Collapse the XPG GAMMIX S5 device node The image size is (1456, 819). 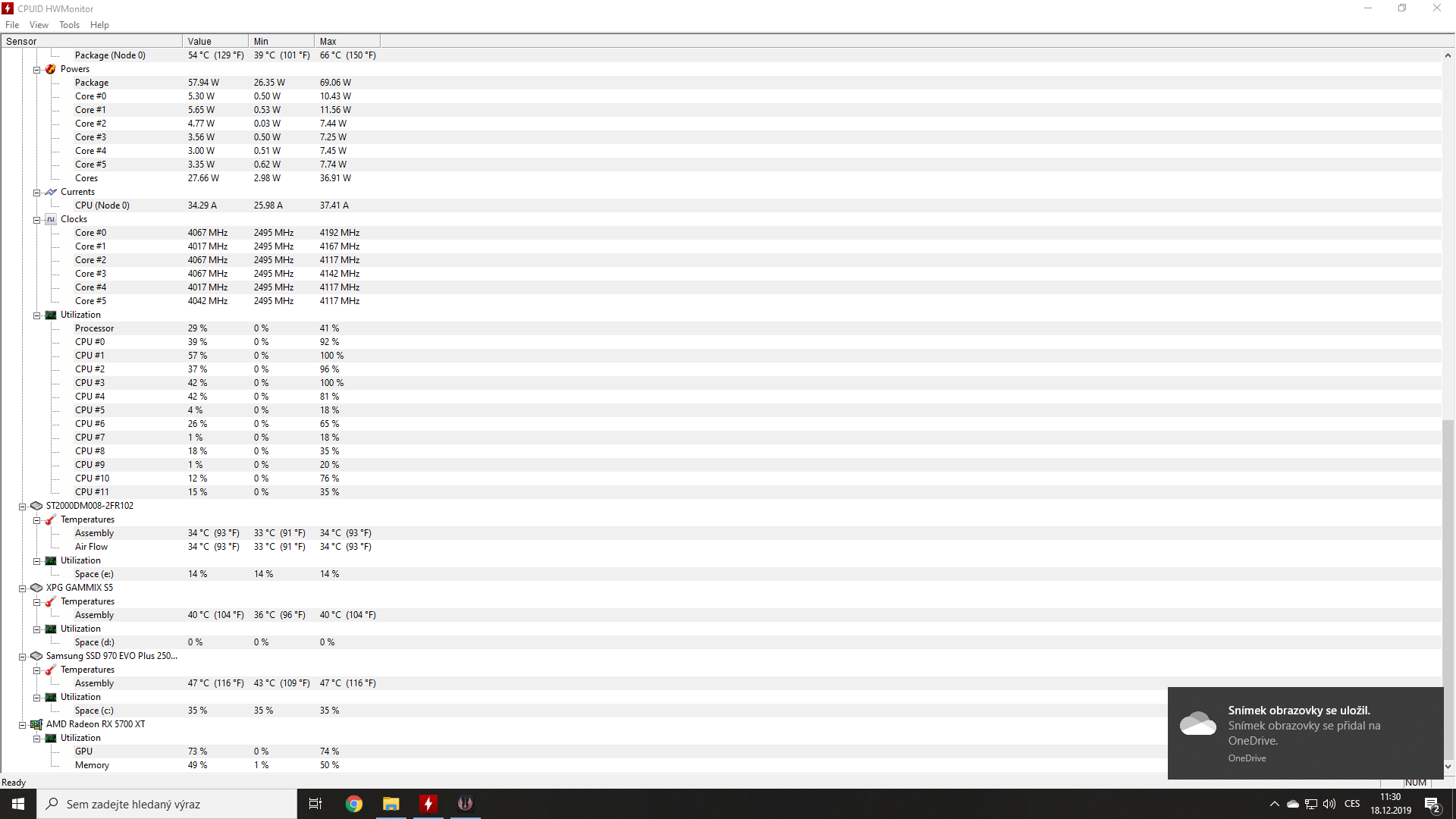(x=23, y=588)
